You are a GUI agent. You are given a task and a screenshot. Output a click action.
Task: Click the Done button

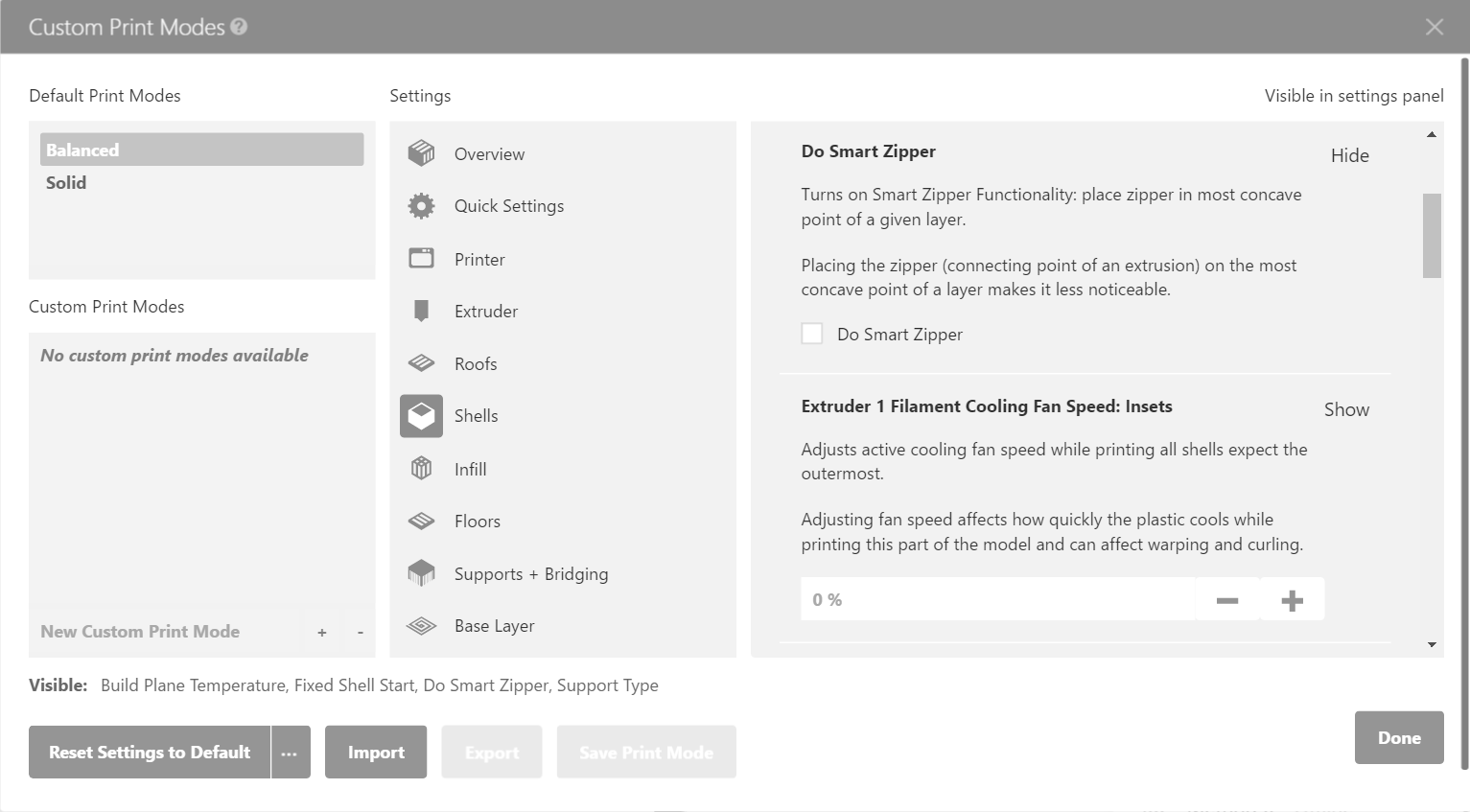pyautogui.click(x=1399, y=737)
